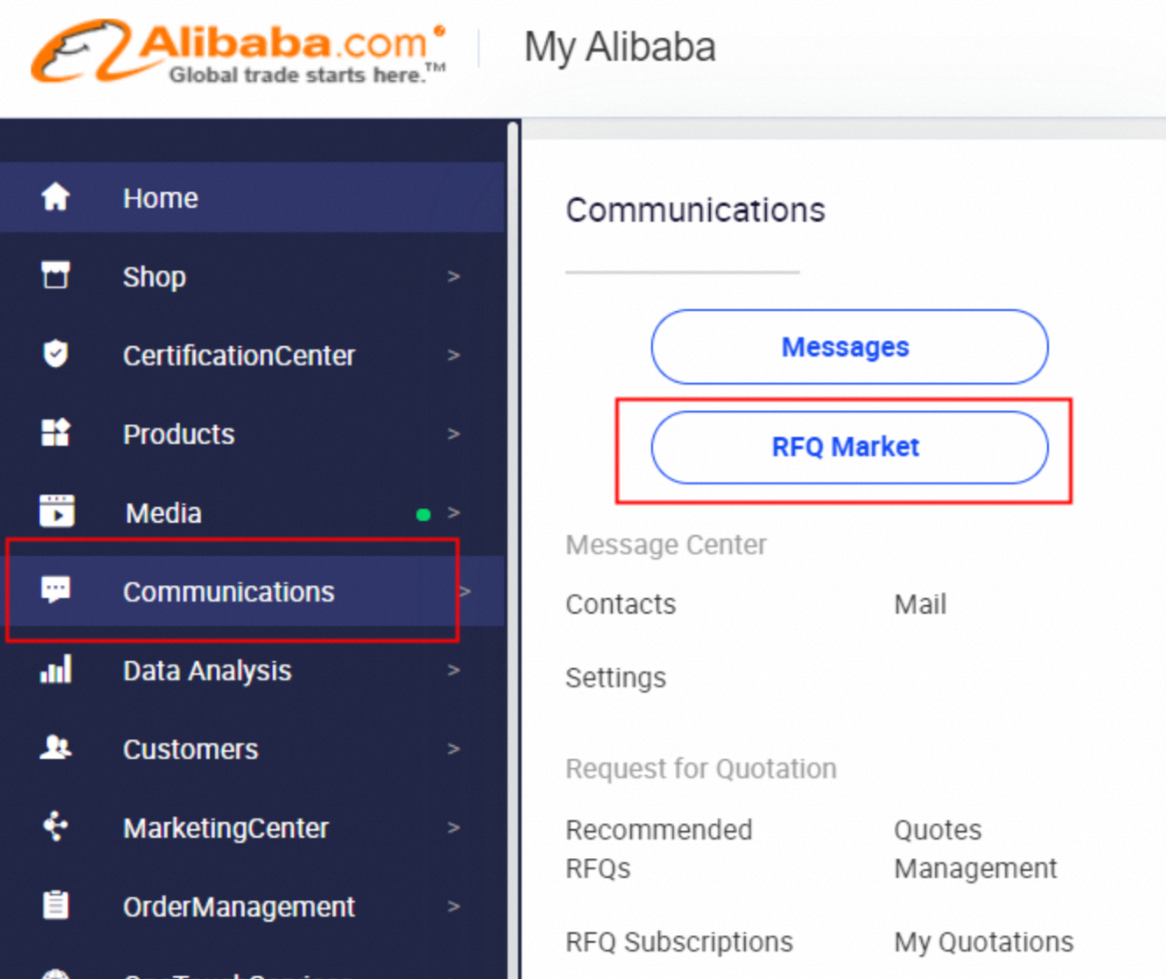The width and height of the screenshot is (1166, 979).
Task: Open the MarketingCenter menu item
Action: 225,828
